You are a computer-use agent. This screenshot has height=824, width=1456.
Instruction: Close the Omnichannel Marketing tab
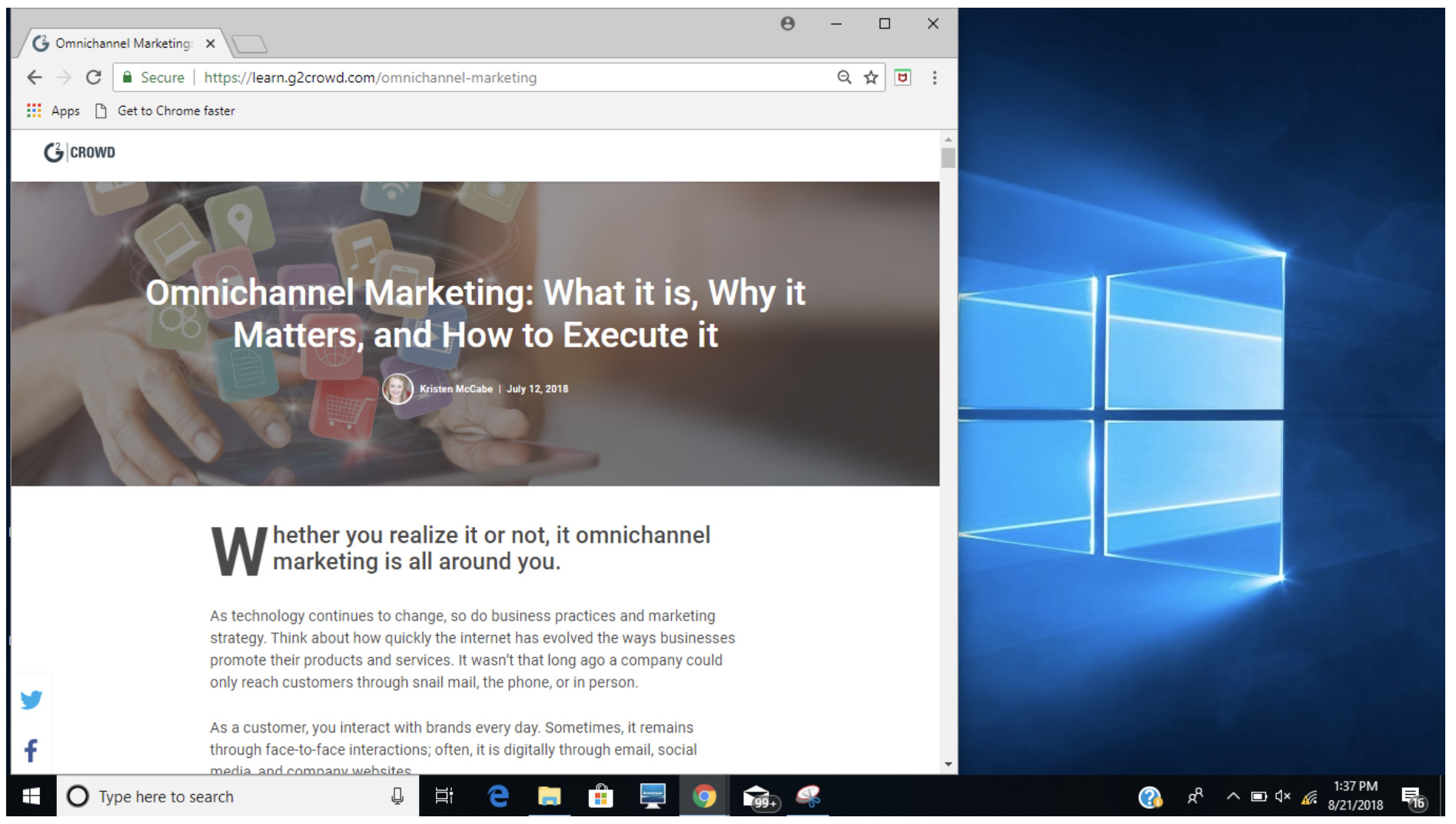pyautogui.click(x=211, y=44)
